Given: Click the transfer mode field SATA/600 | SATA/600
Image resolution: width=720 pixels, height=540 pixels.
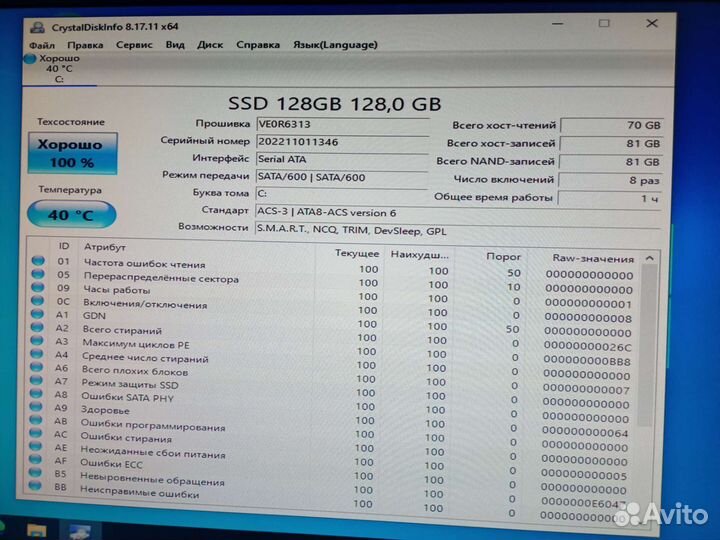Looking at the screenshot, I should (x=341, y=177).
